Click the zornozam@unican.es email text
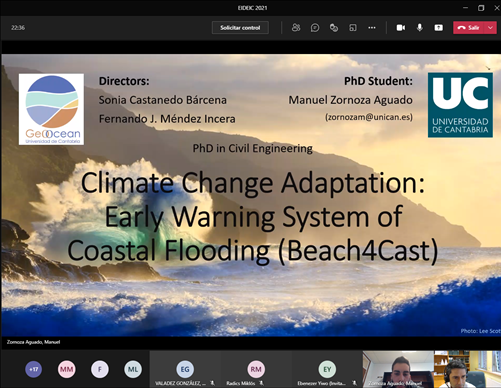The width and height of the screenshot is (501, 388). tap(369, 117)
